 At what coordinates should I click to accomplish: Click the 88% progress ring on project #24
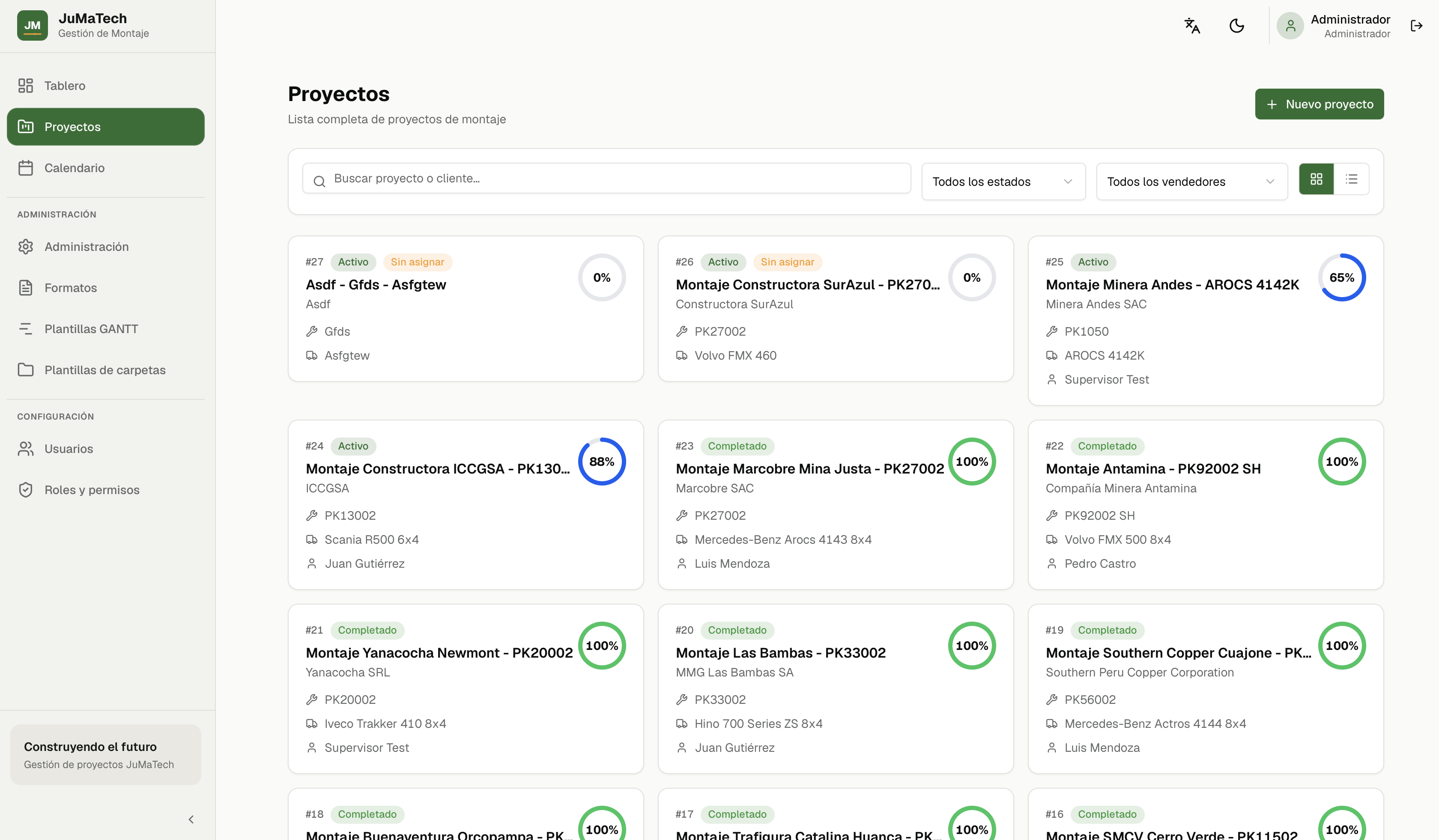coord(602,462)
